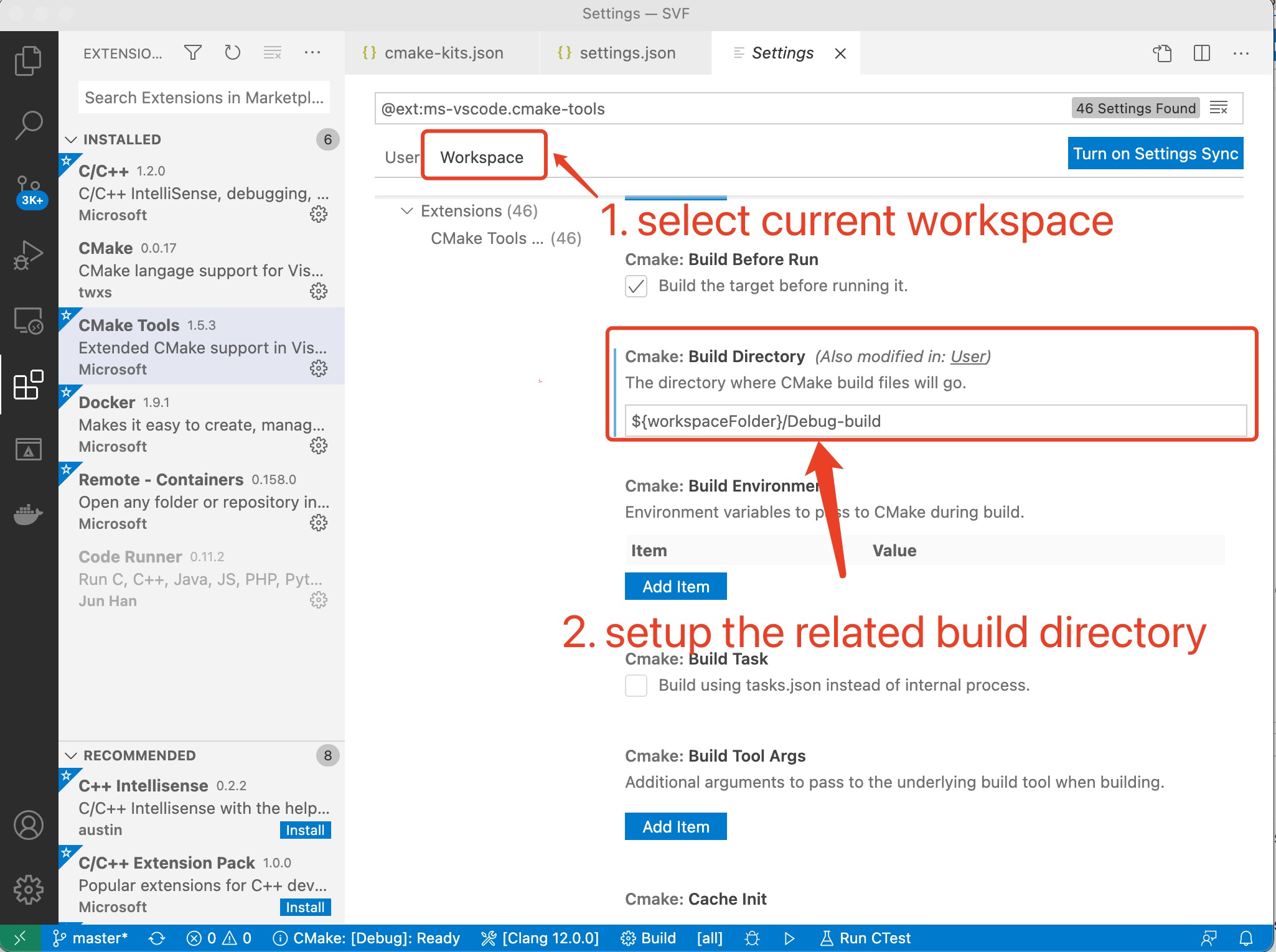The image size is (1276, 952).
Task: Click the Build Directory path input field
Action: click(x=936, y=421)
